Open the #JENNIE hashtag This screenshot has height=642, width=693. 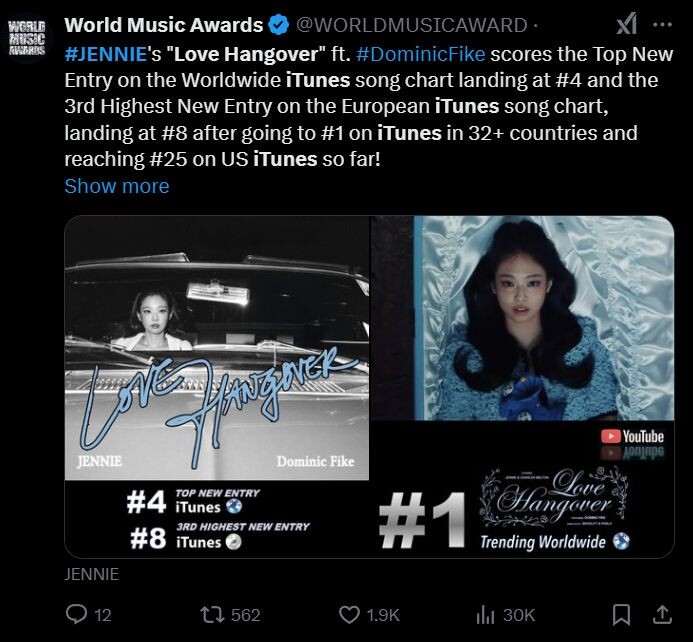[x=105, y=54]
